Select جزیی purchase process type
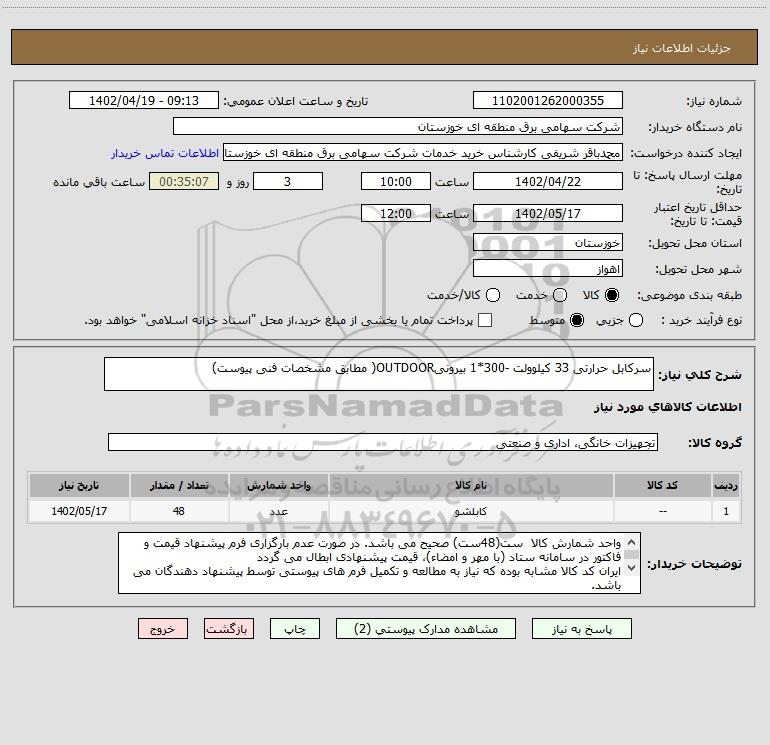The image size is (770, 745). [x=636, y=321]
